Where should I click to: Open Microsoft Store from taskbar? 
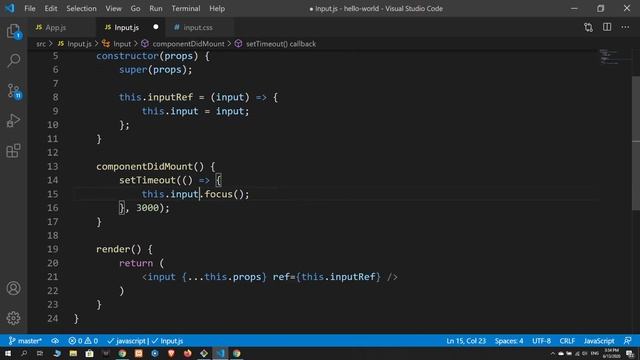(x=89, y=353)
